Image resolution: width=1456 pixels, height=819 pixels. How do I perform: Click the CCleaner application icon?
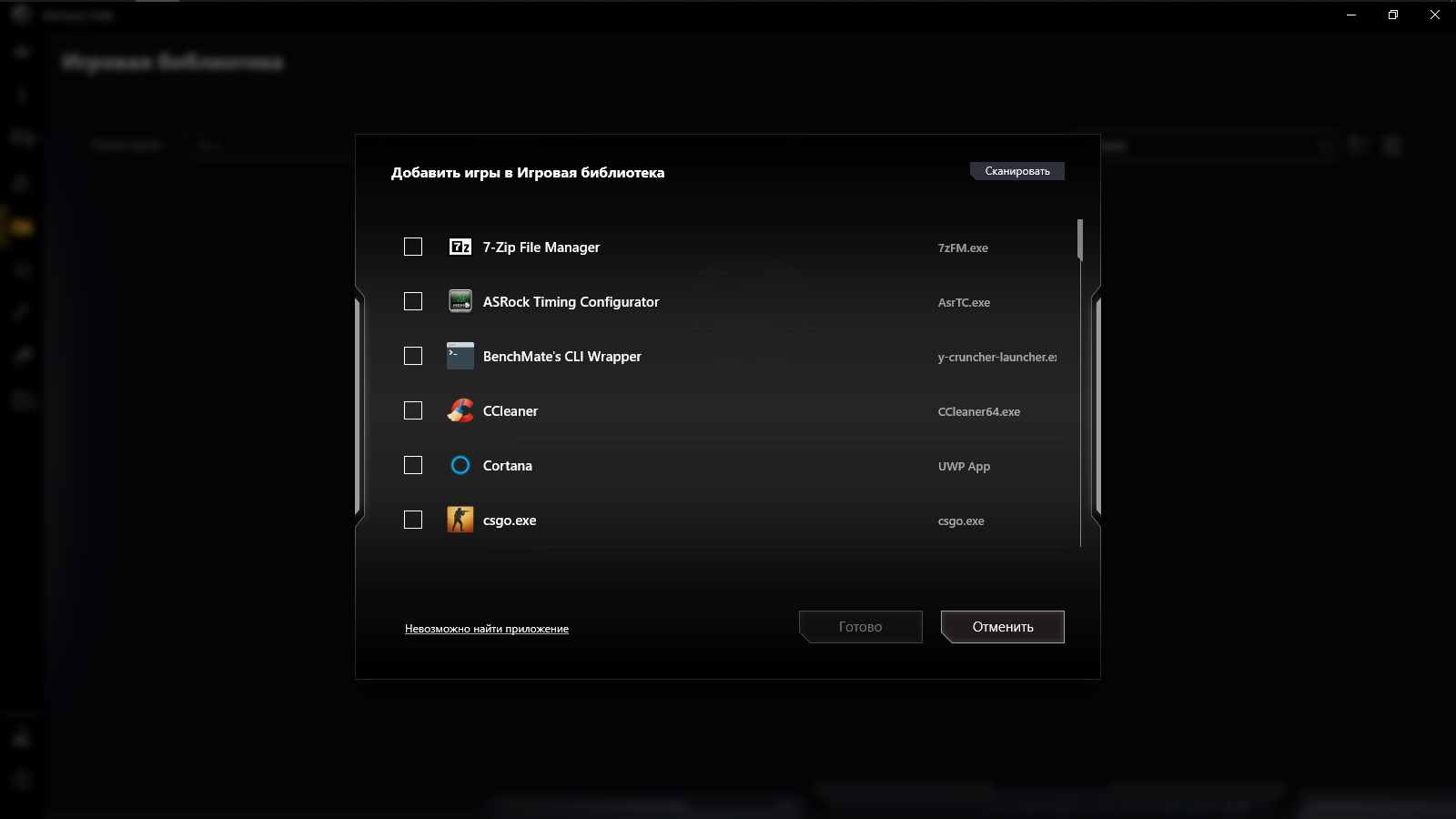coord(460,410)
